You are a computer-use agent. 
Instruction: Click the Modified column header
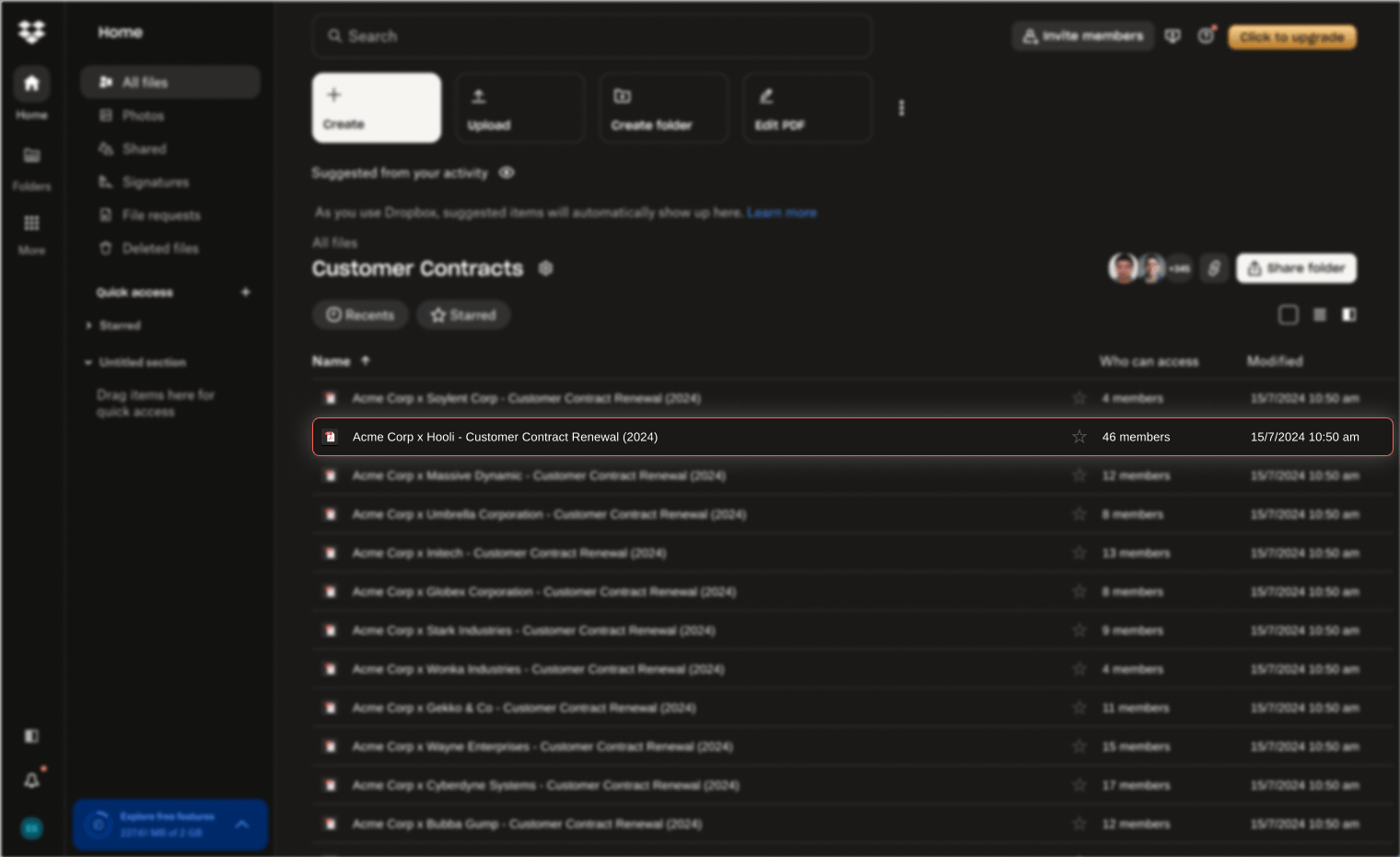click(x=1275, y=361)
